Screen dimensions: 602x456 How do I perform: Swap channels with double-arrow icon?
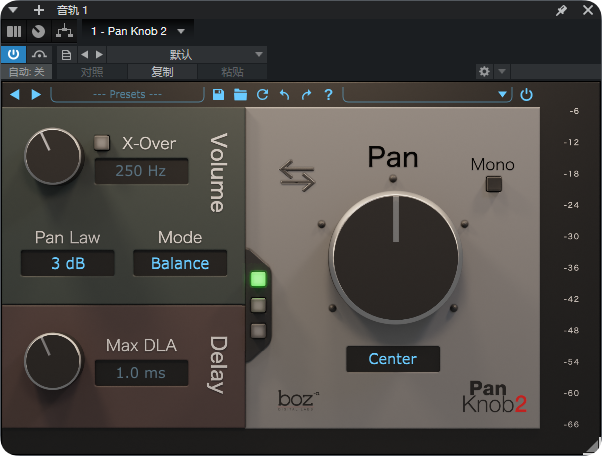coord(297,176)
